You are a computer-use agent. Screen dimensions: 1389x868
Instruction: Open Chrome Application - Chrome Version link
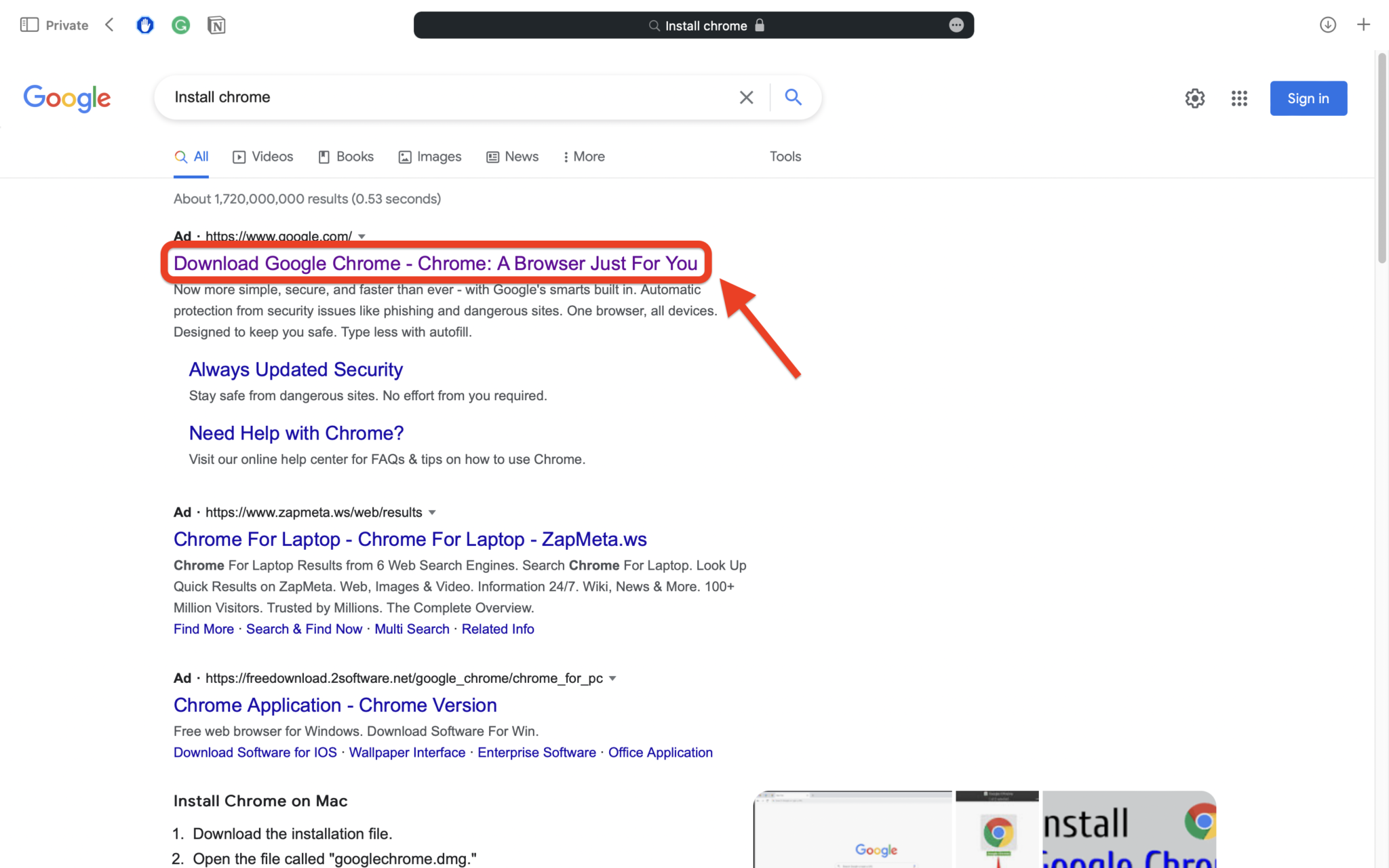(335, 705)
